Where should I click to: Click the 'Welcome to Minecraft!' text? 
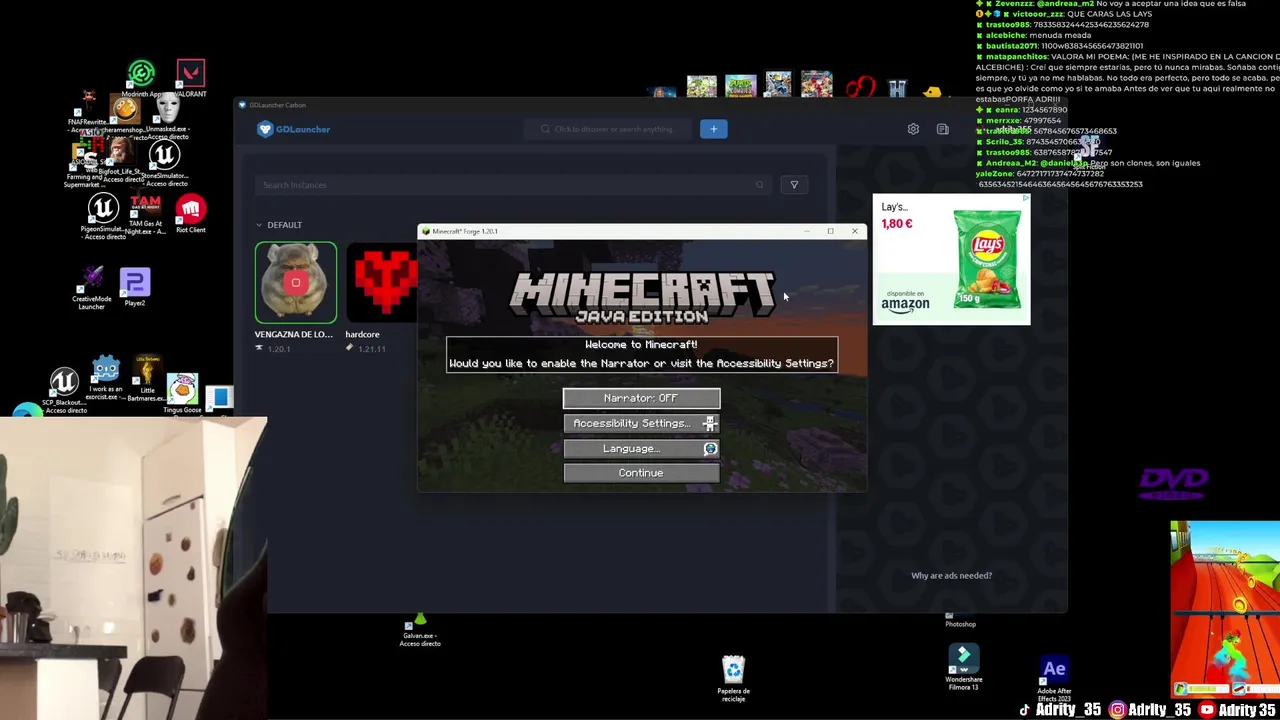pyautogui.click(x=641, y=345)
